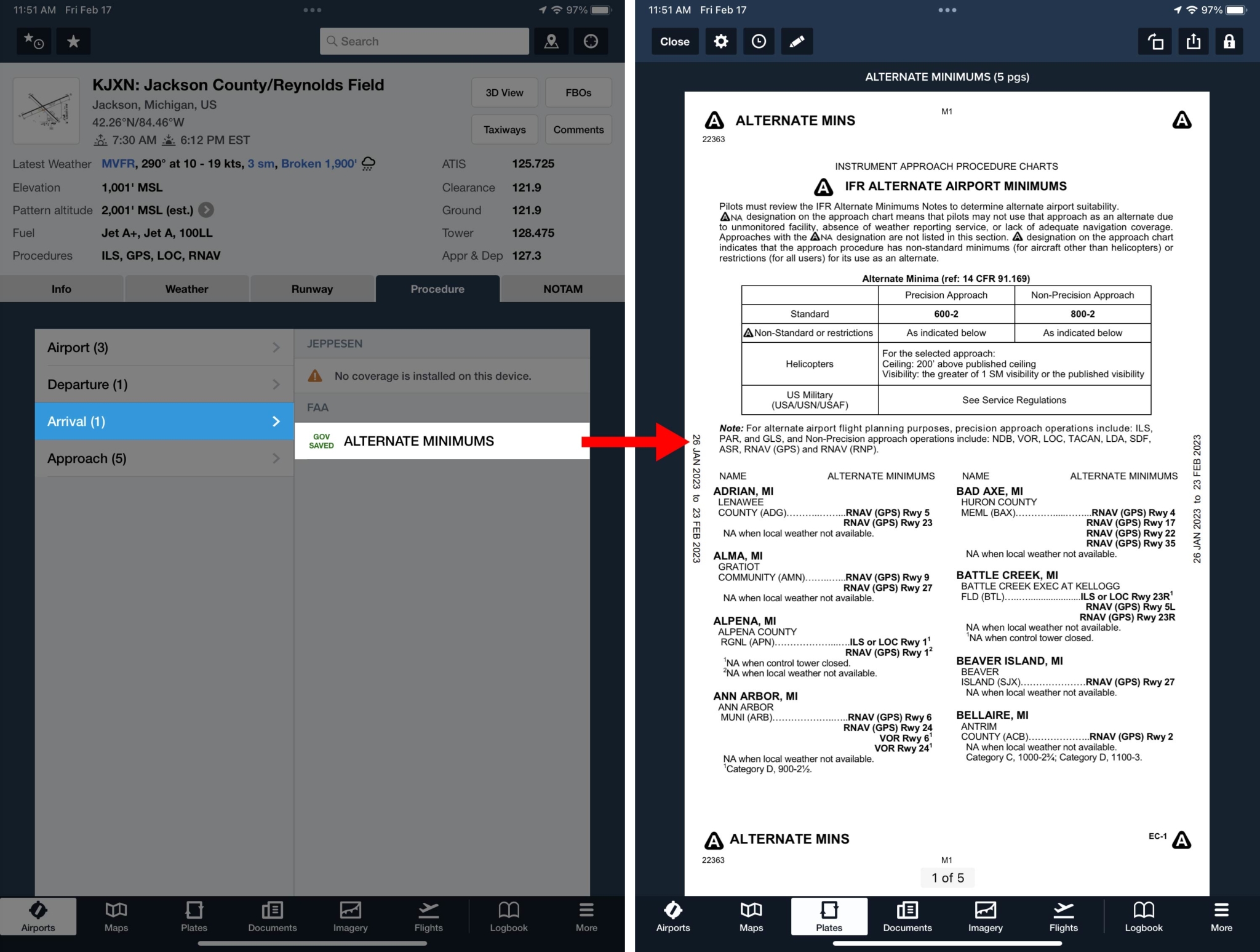The height and width of the screenshot is (952, 1260).
Task: Expand the Approach (5) procedures
Action: [x=164, y=458]
